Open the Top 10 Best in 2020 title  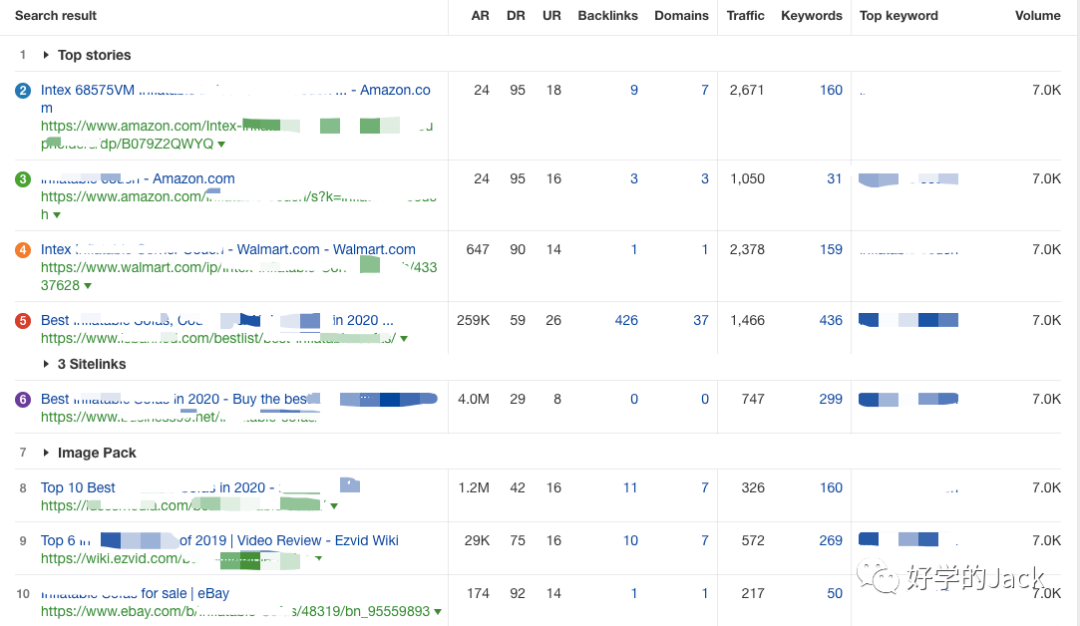click(x=200, y=488)
